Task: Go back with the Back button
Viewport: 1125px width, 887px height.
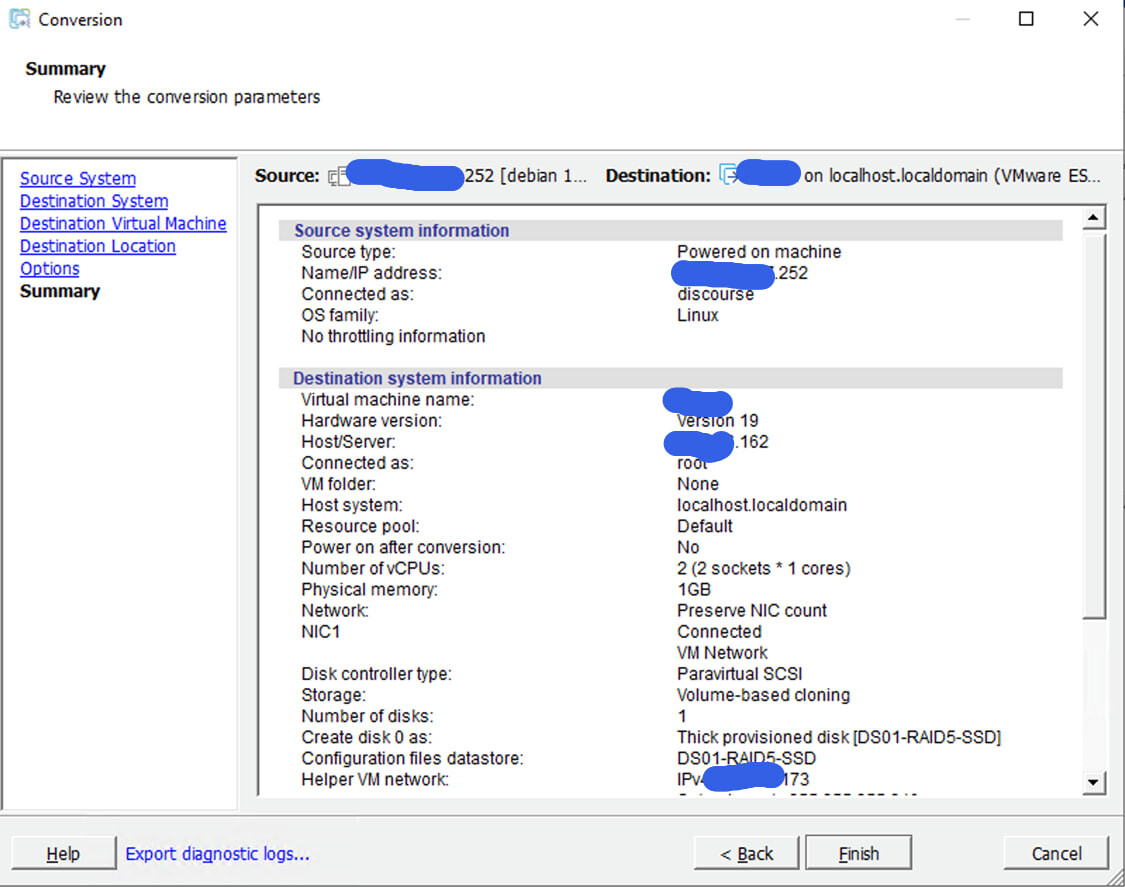Action: (746, 853)
